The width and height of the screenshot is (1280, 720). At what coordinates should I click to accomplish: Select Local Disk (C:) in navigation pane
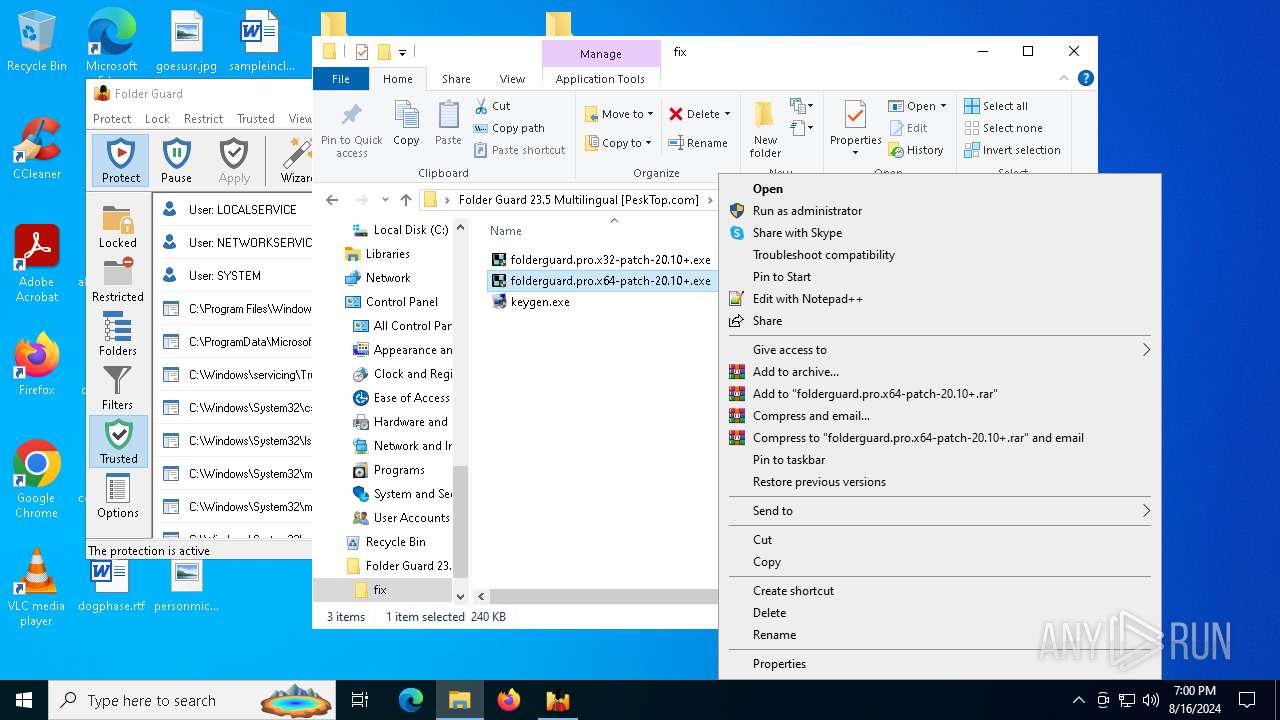411,230
